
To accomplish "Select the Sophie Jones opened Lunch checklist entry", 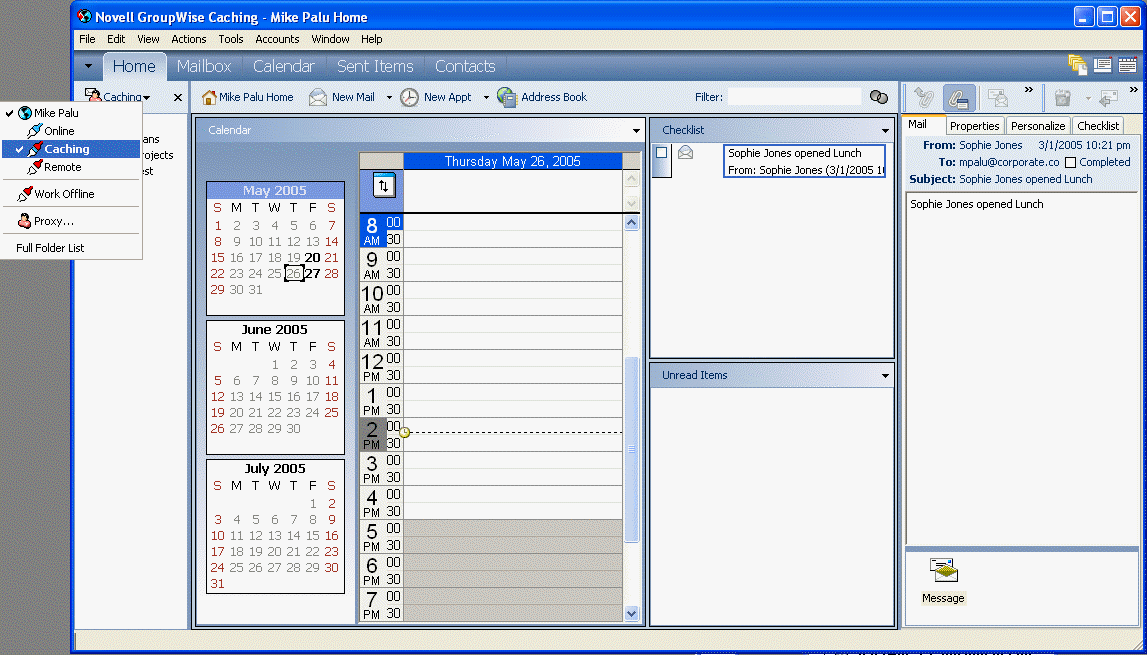I will (x=804, y=162).
